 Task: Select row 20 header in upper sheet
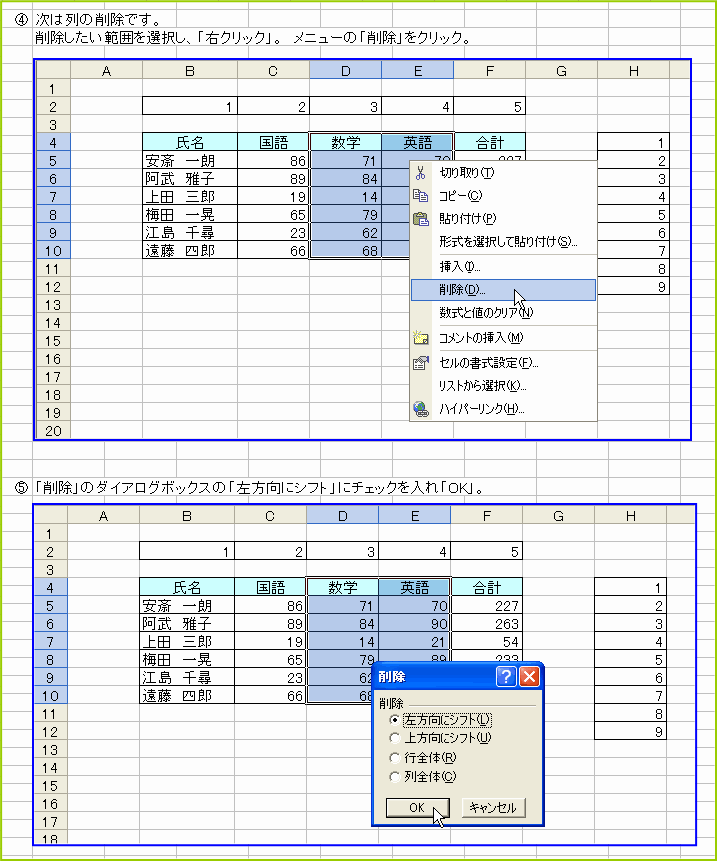point(53,431)
